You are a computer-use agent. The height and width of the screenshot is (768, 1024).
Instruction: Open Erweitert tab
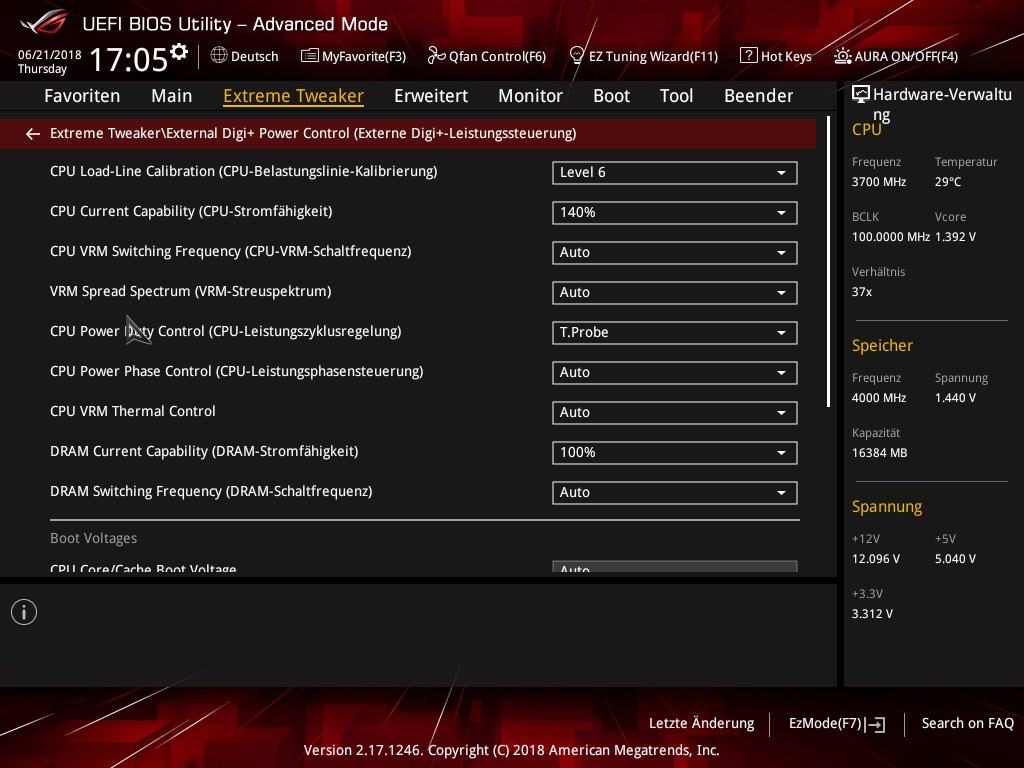coord(431,96)
